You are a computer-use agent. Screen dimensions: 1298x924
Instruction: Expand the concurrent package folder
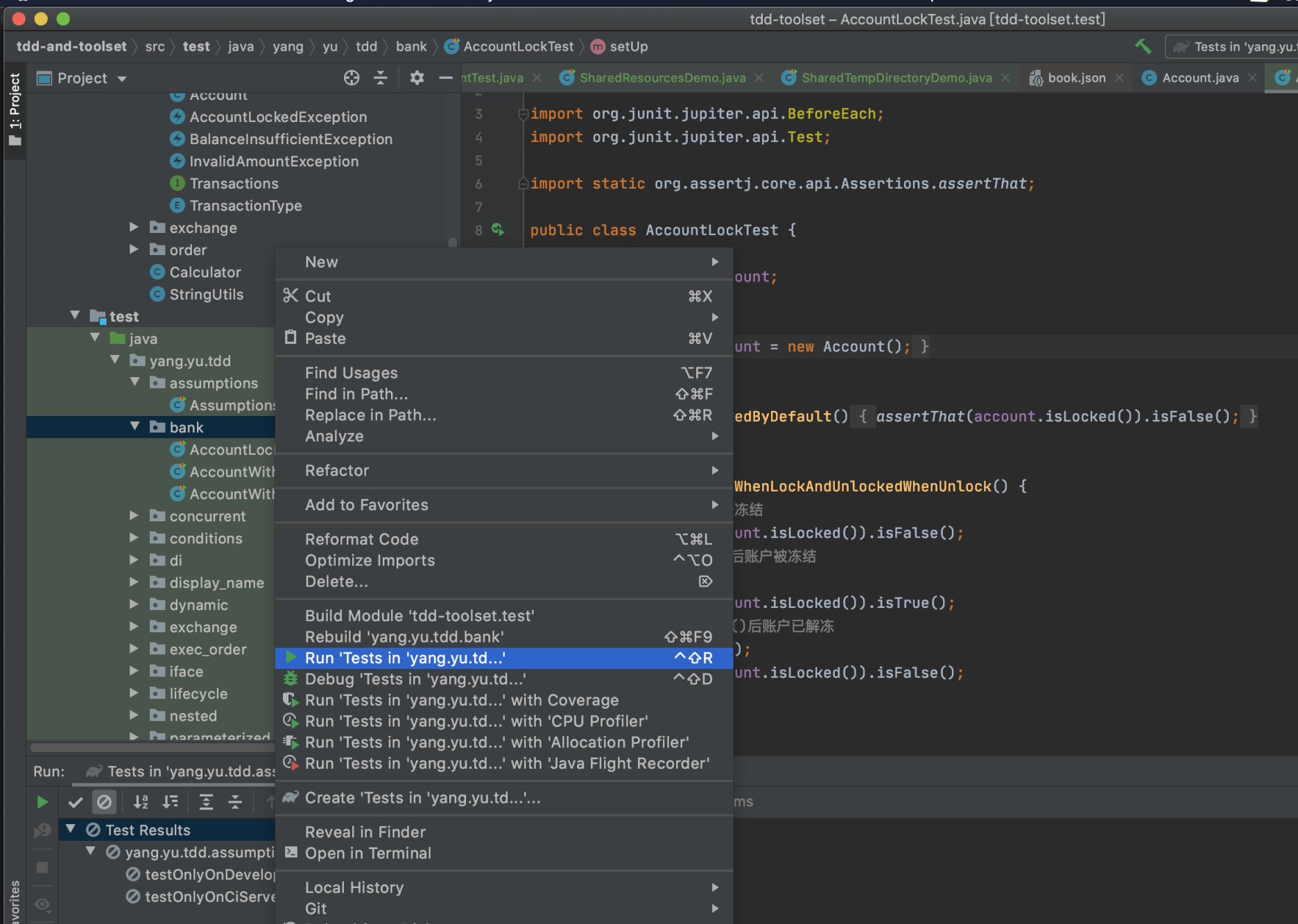pyautogui.click(x=135, y=516)
